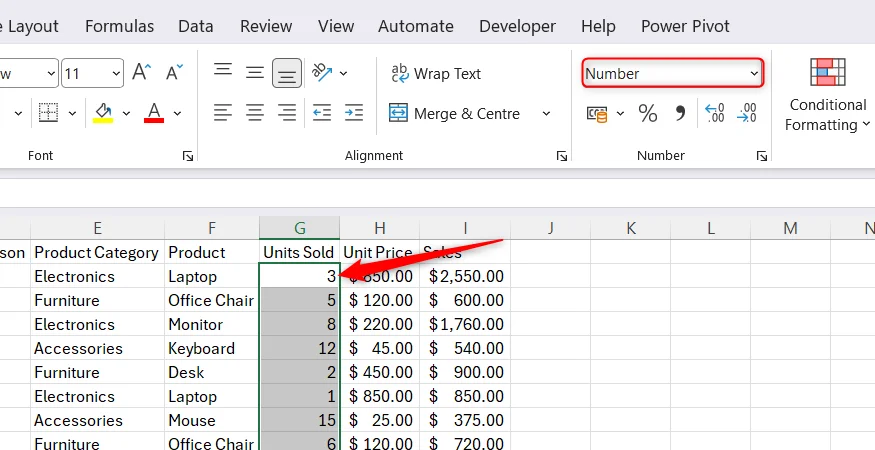Click the Product Category header cell
The height and width of the screenshot is (450, 875).
pos(98,252)
